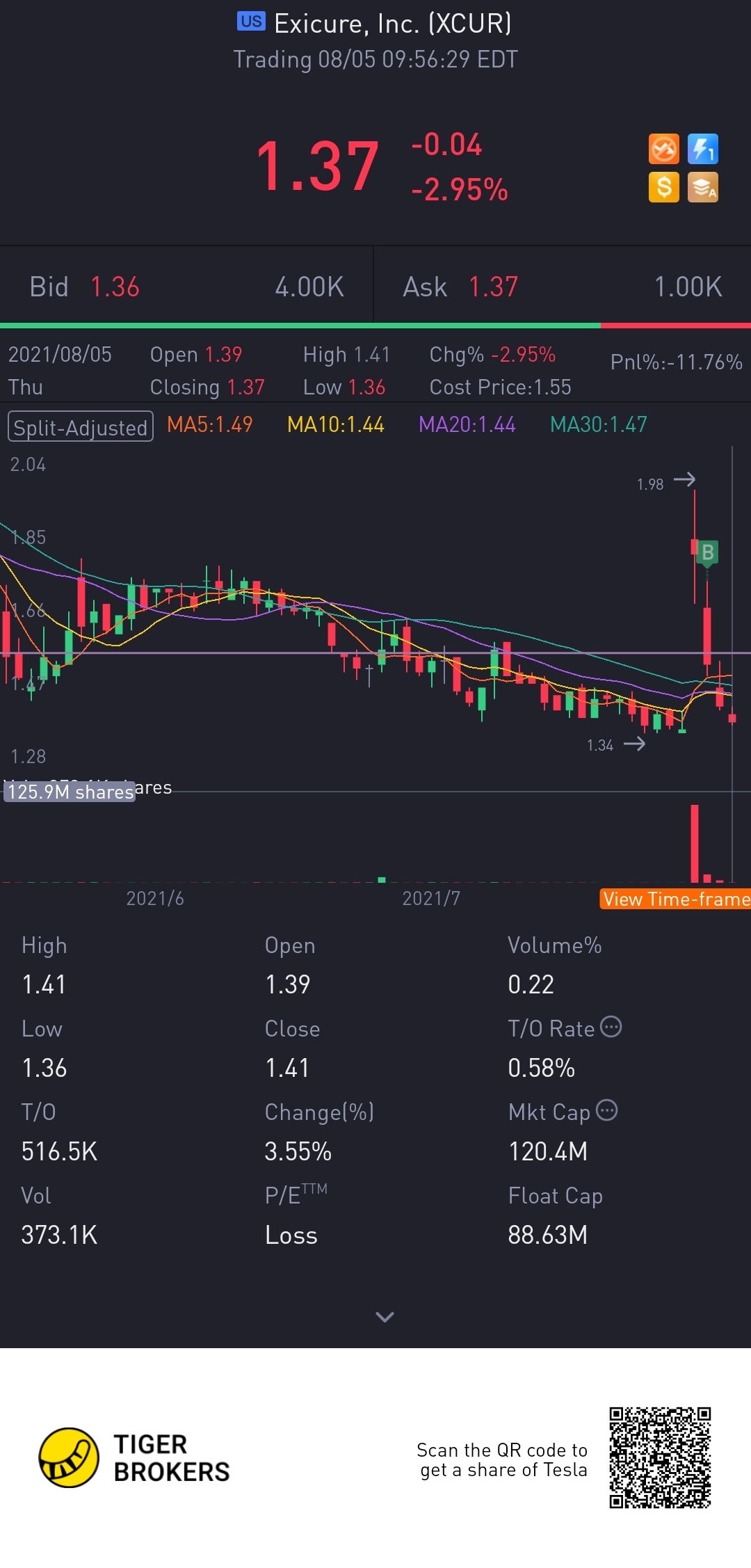The height and width of the screenshot is (1568, 751).
Task: Tap the bid/ask ratio bar
Action: [x=375, y=326]
